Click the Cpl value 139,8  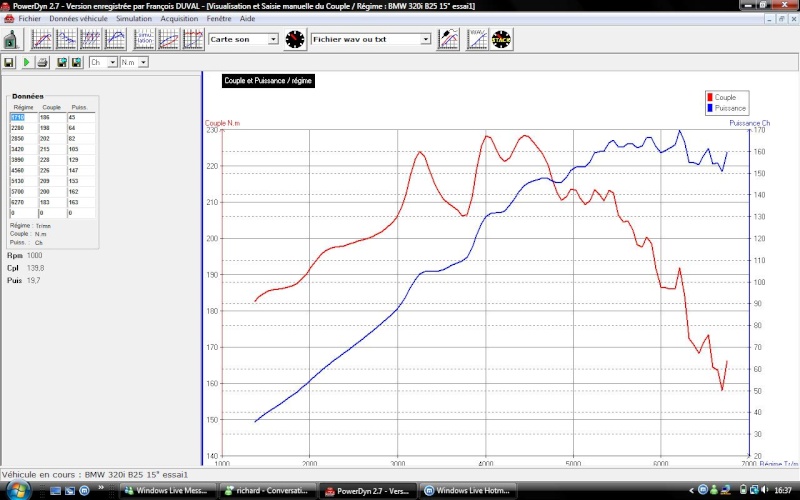click(36, 268)
